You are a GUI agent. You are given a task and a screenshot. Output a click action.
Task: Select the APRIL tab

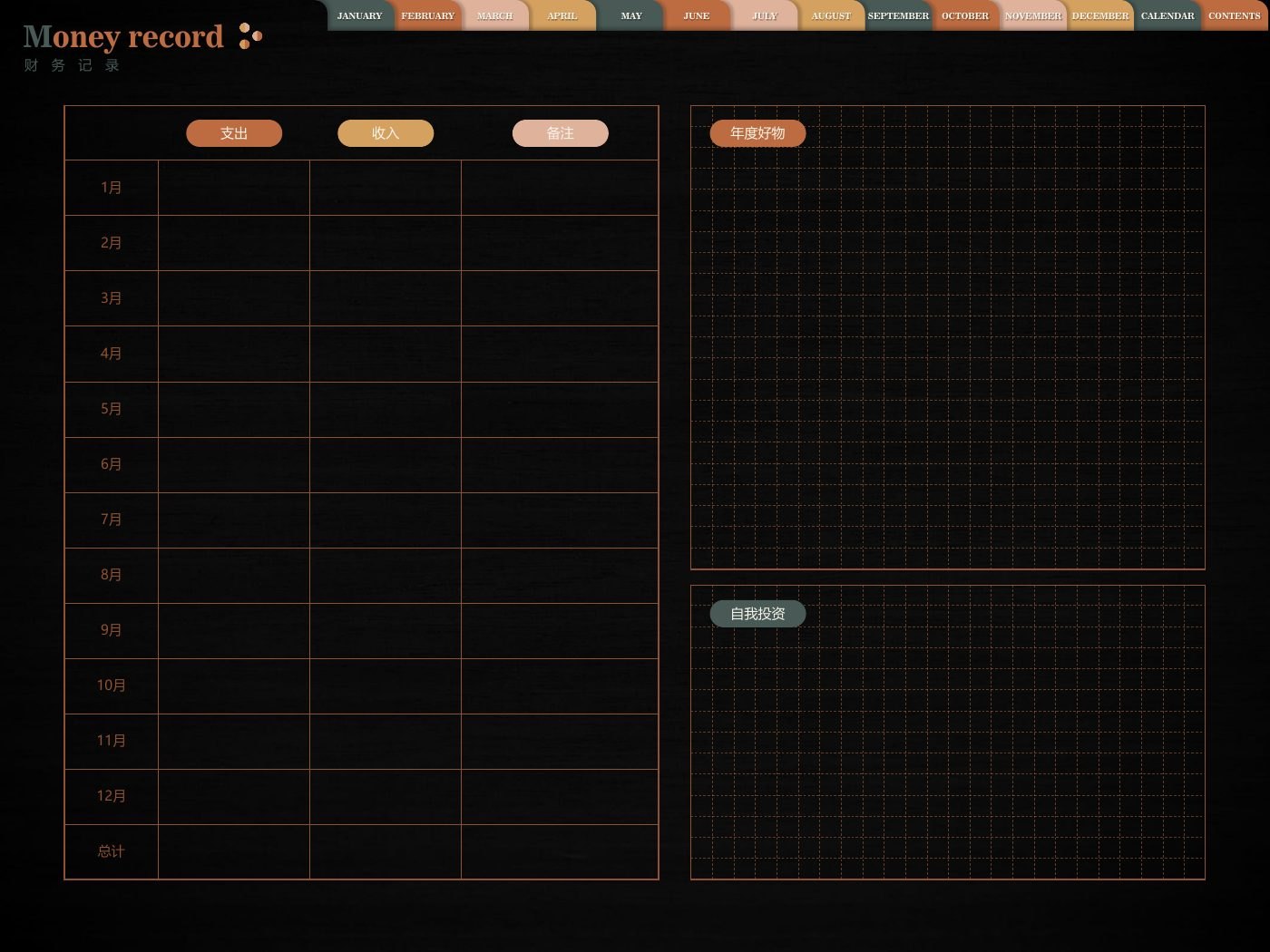pos(562,15)
